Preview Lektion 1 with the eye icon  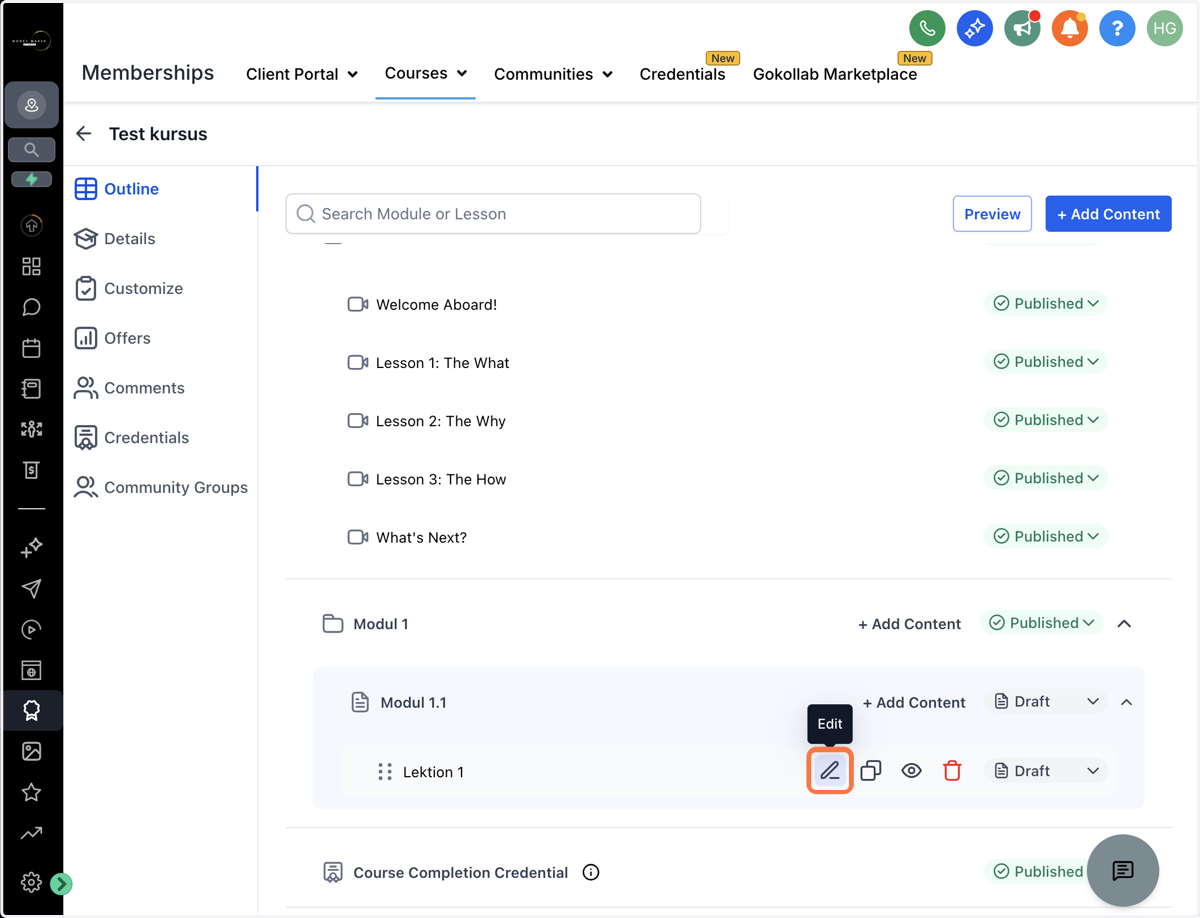click(911, 771)
